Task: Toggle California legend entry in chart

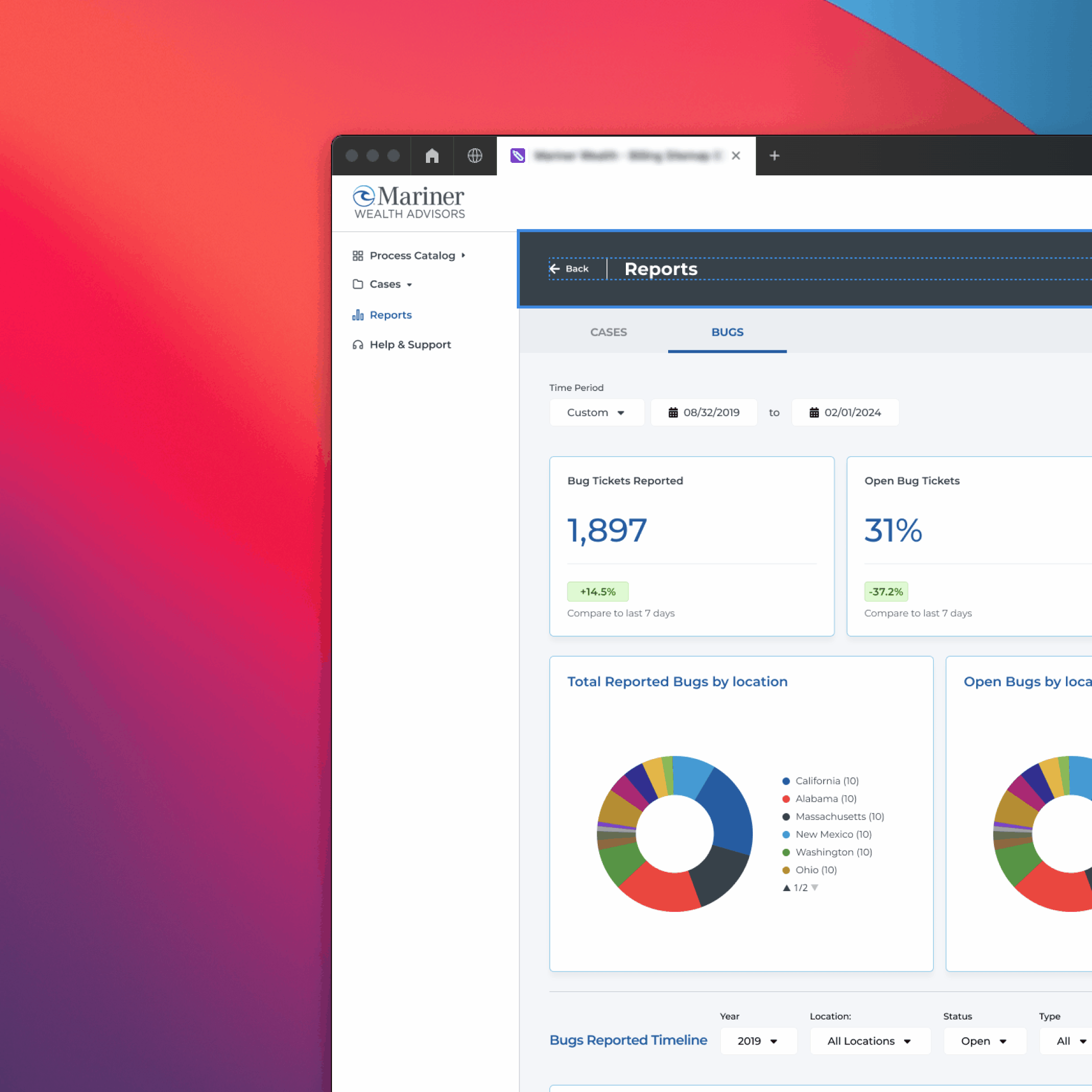Action: tap(826, 780)
